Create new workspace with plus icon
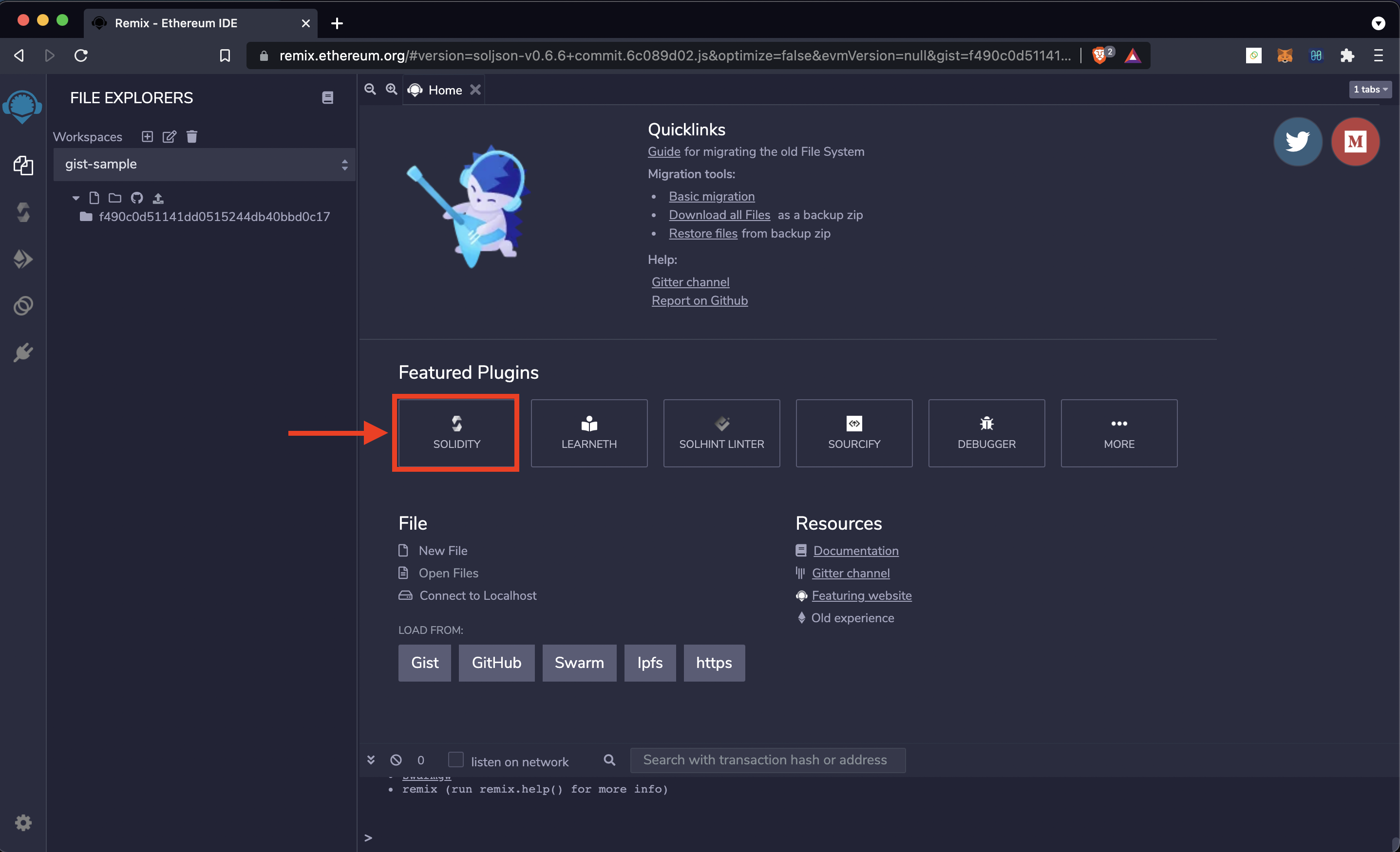 [x=147, y=136]
